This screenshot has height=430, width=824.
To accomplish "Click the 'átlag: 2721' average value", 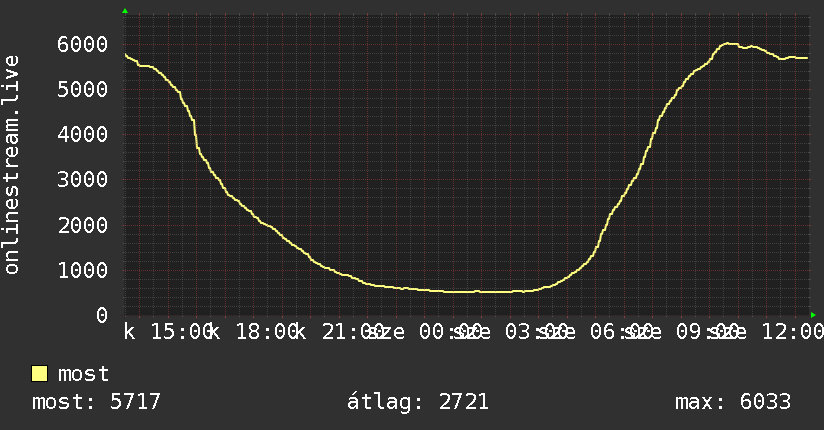I will click(418, 402).
